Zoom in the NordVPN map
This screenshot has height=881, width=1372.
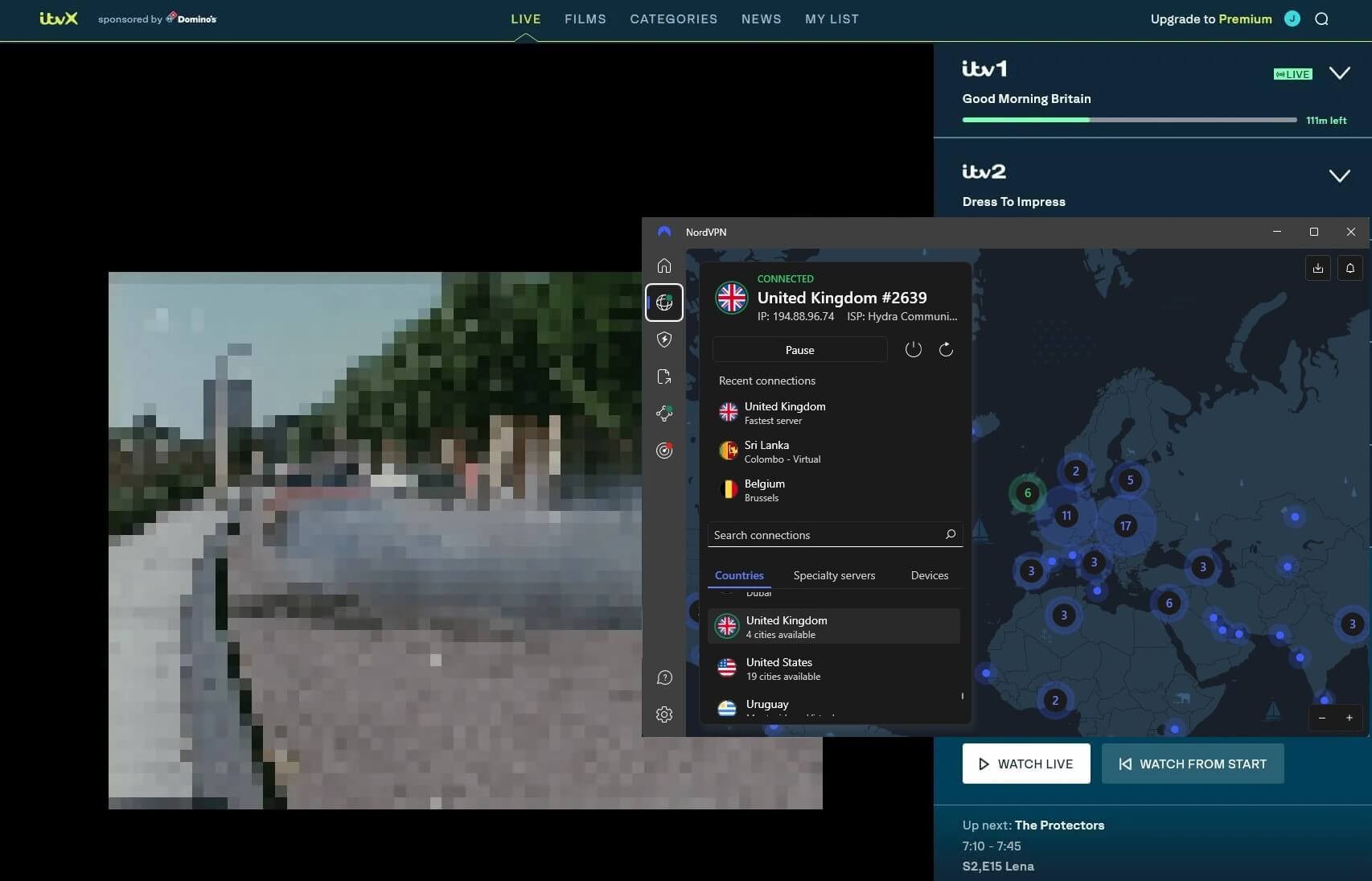tap(1349, 718)
